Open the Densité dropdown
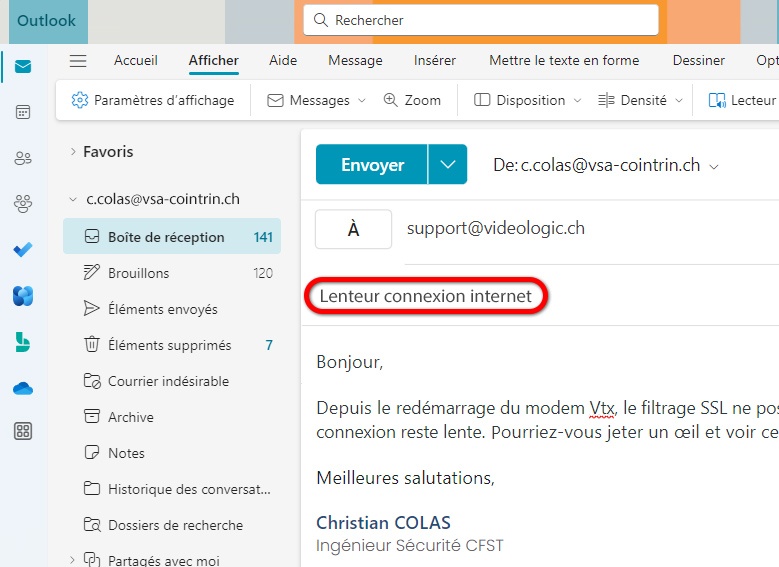The width and height of the screenshot is (779, 567). (640, 100)
